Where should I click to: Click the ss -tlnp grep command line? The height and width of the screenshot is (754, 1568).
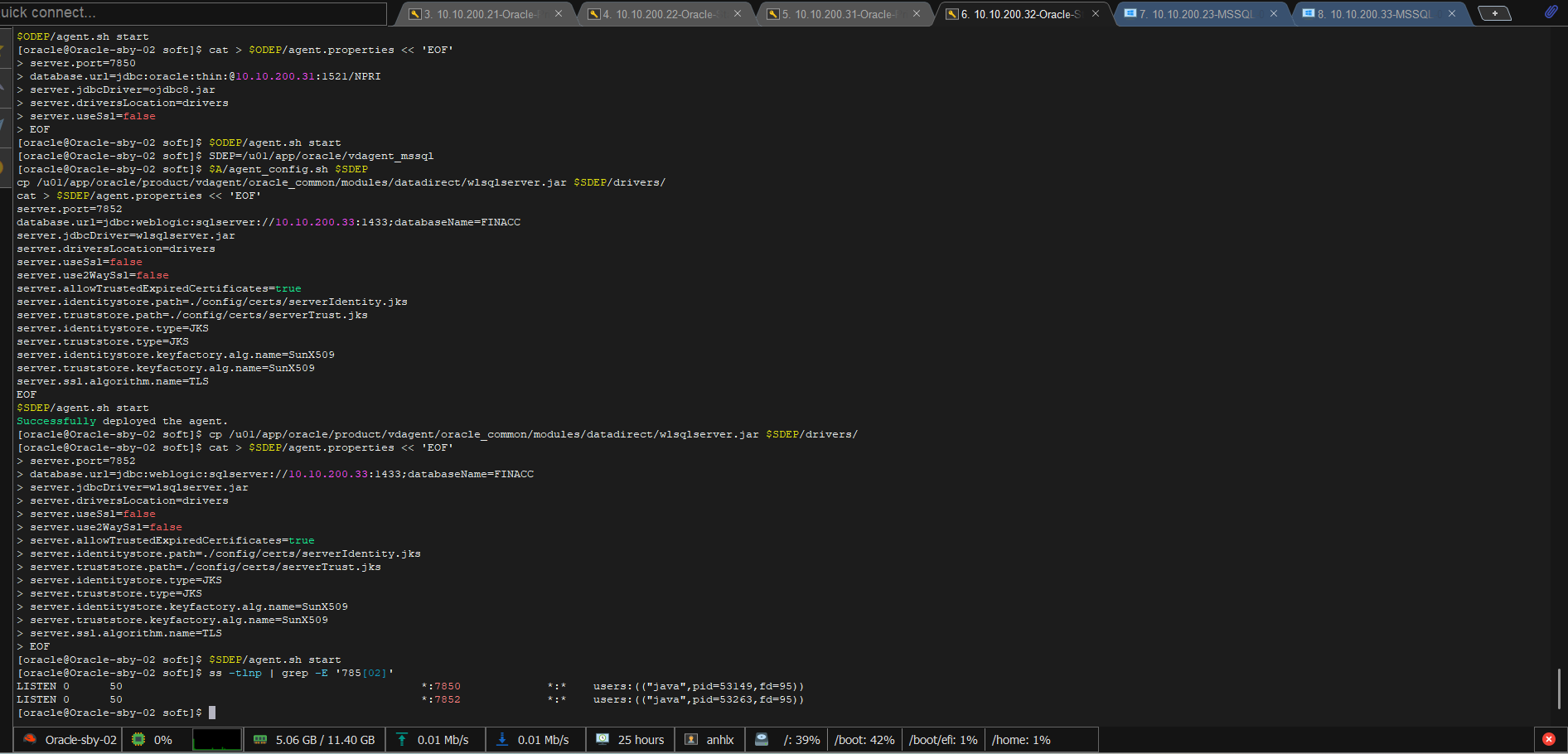coord(302,673)
